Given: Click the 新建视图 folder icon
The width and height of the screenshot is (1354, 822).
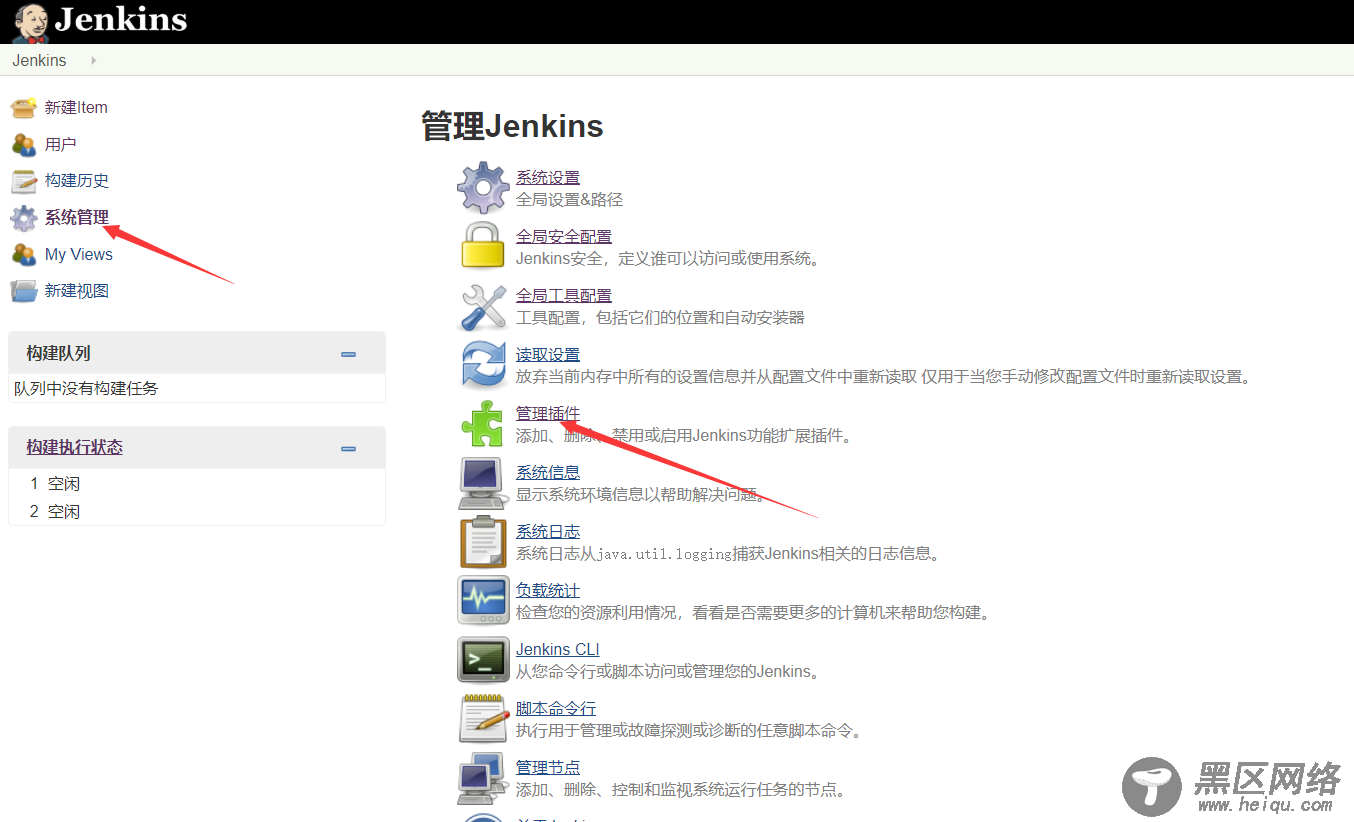Looking at the screenshot, I should pyautogui.click(x=24, y=291).
